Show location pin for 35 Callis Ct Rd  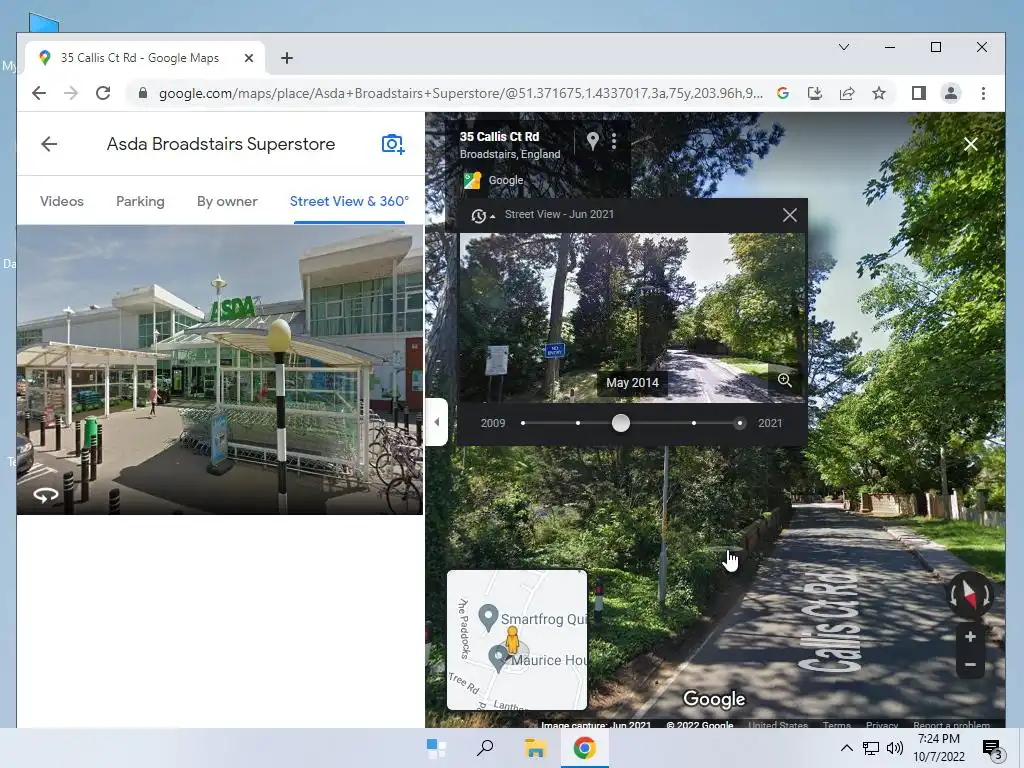click(592, 140)
